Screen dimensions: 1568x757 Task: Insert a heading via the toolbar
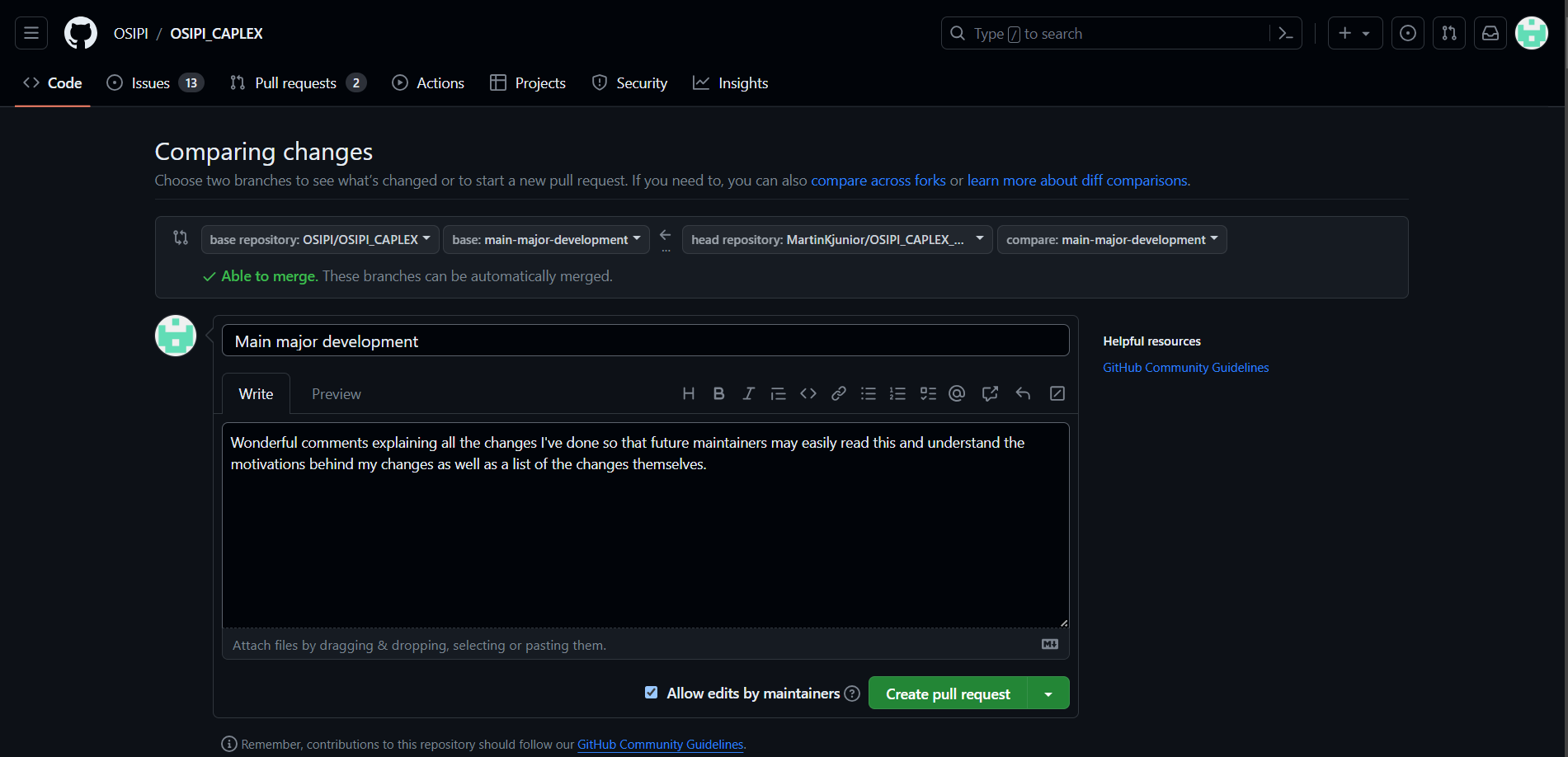click(689, 393)
